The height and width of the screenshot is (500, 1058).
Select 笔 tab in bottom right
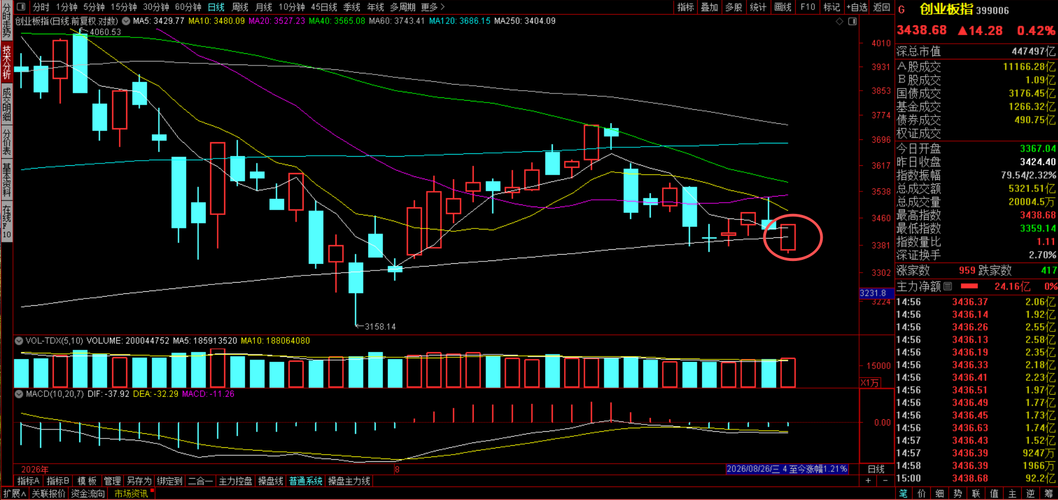(903, 494)
